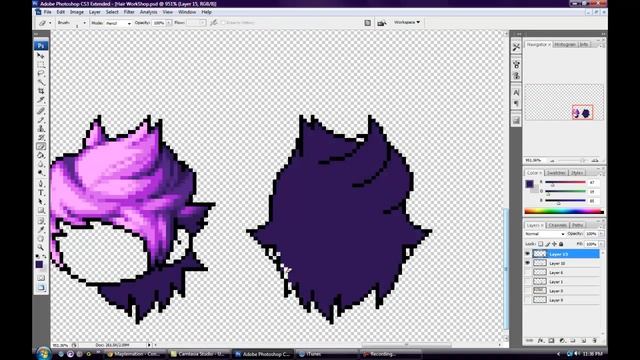640x360 pixels.
Task: Click the add layer style fx icon
Action: 540,340
